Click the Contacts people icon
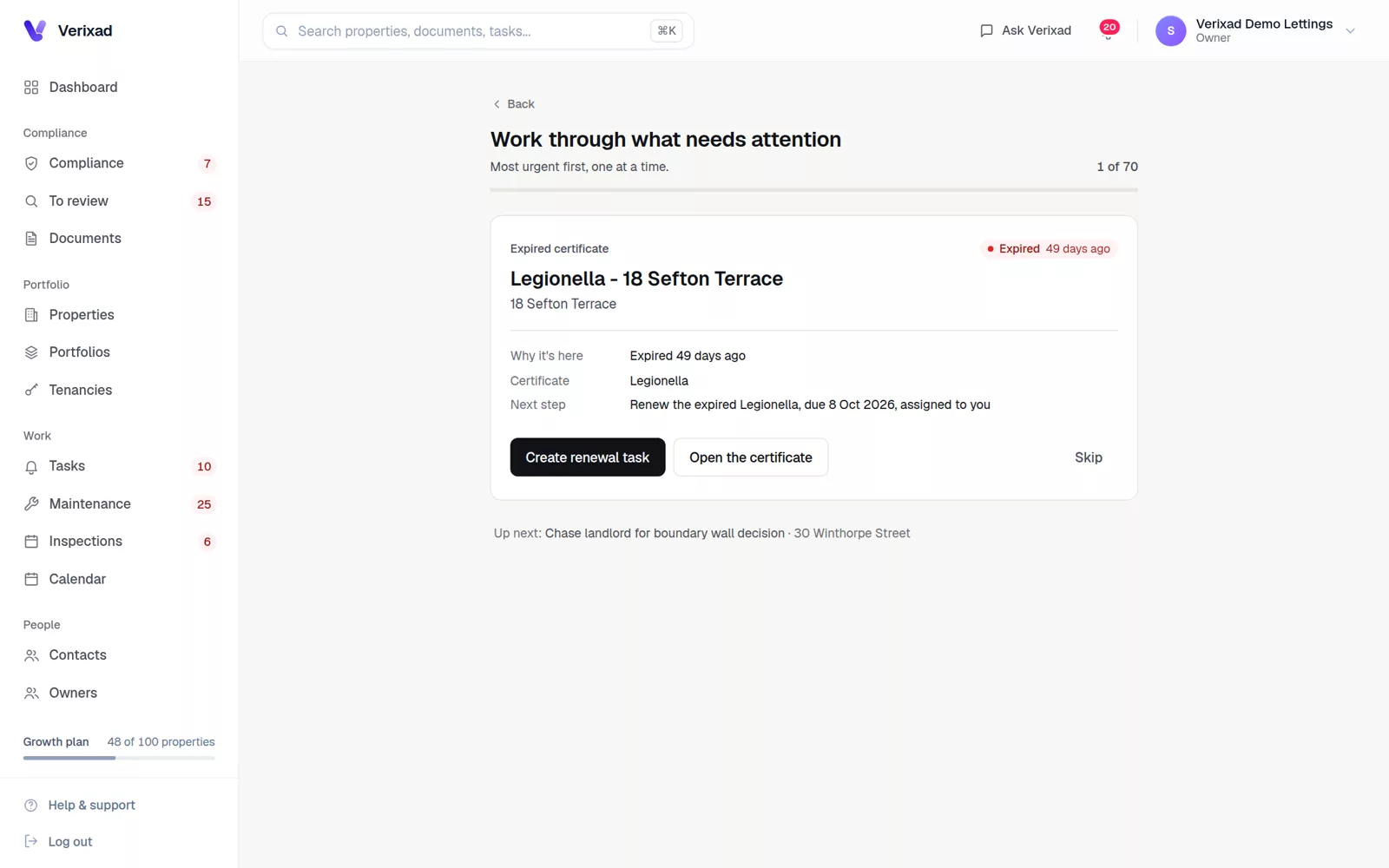 click(31, 655)
